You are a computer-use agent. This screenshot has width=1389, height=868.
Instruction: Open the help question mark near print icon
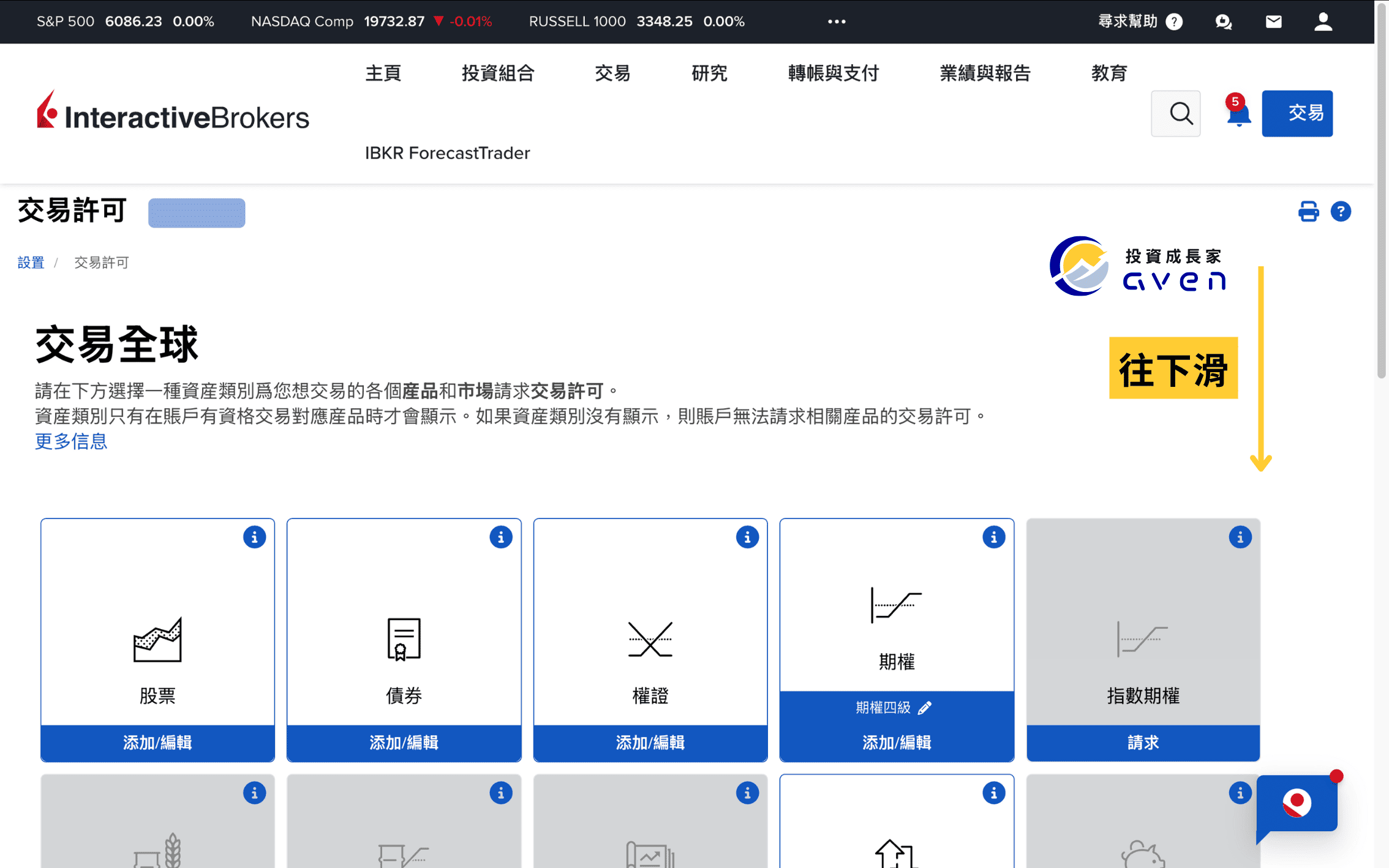point(1341,211)
